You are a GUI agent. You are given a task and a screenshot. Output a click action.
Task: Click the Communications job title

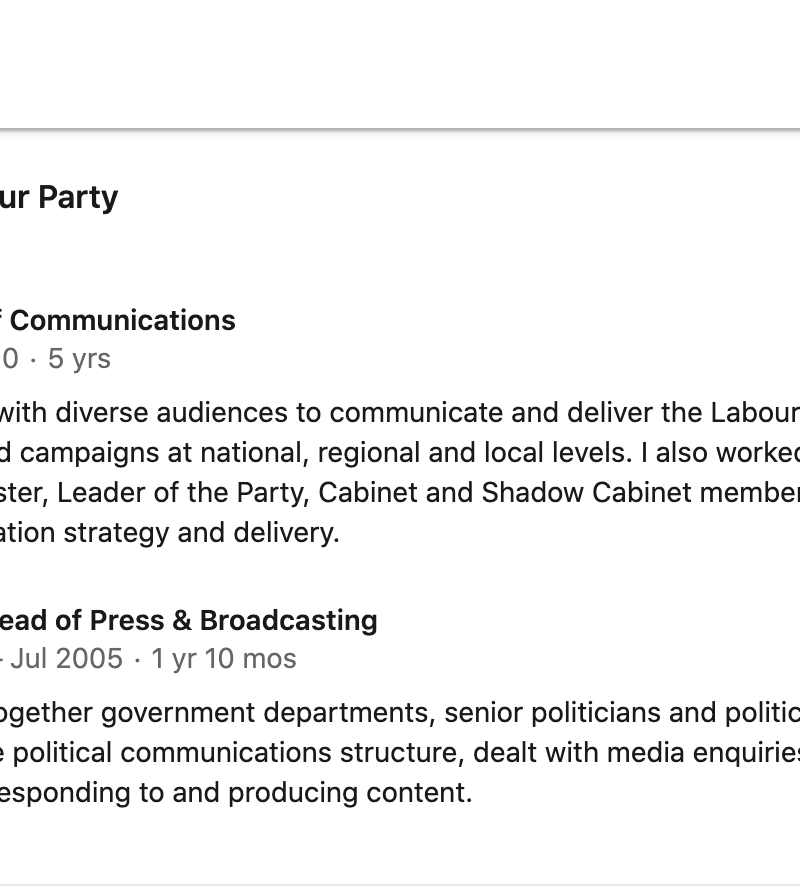(x=122, y=320)
